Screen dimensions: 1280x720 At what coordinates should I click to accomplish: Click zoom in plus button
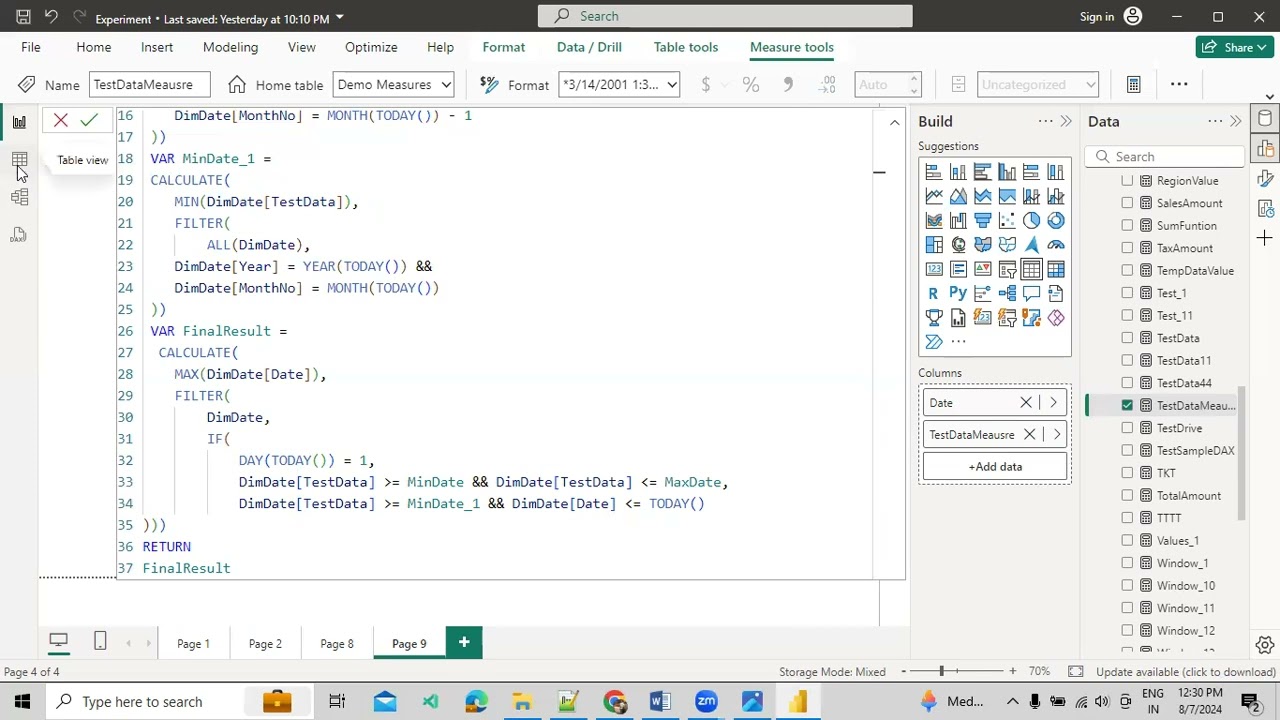[1012, 672]
